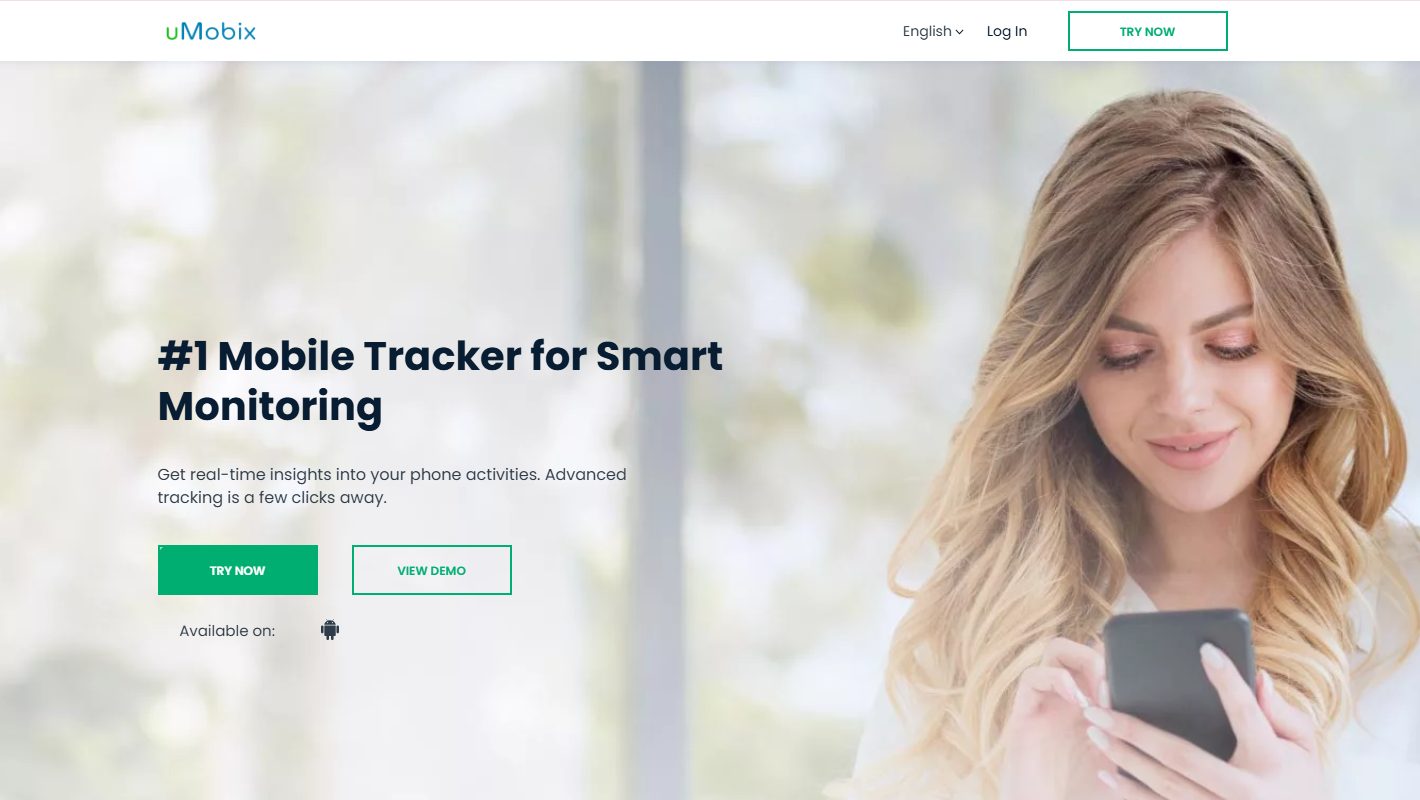
Task: Click the 'Available on:' label
Action: (227, 631)
